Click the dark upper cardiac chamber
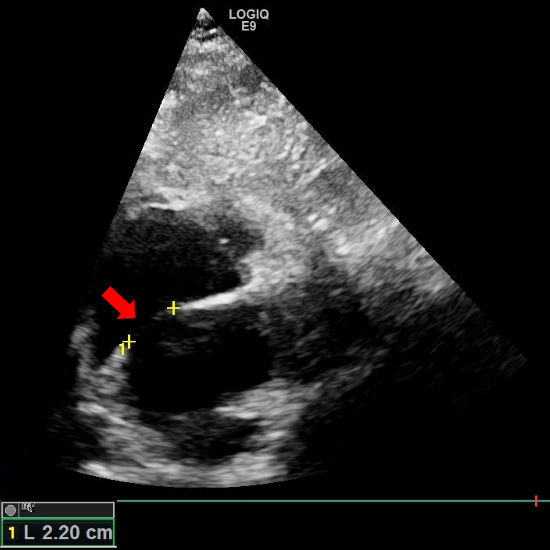Screen dimensions: 550x550 pyautogui.click(x=182, y=253)
